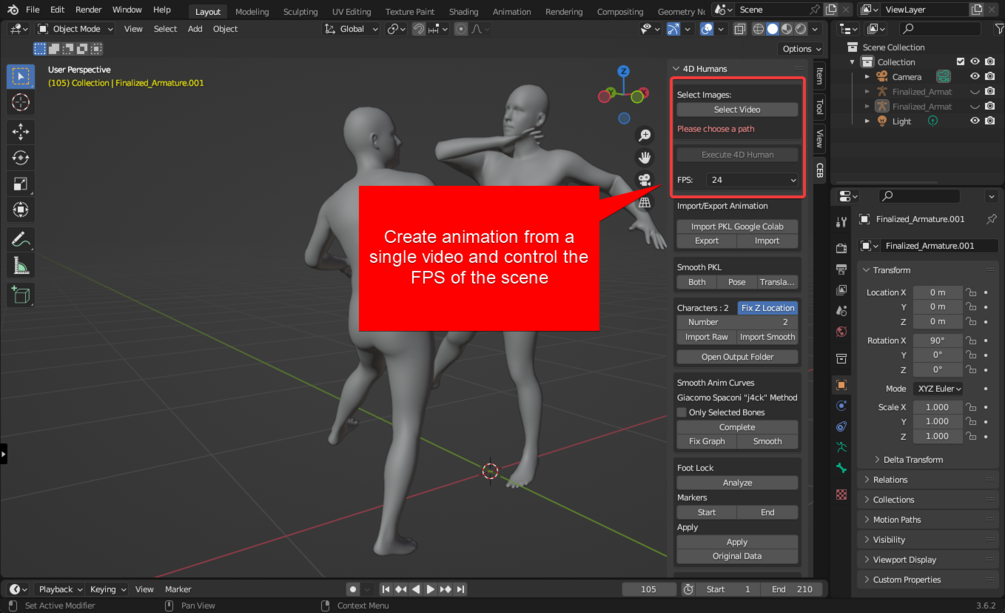Screen dimensions: 1005x613
Task: Open the Global transform orientation dropdown
Action: pyautogui.click(x=351, y=29)
